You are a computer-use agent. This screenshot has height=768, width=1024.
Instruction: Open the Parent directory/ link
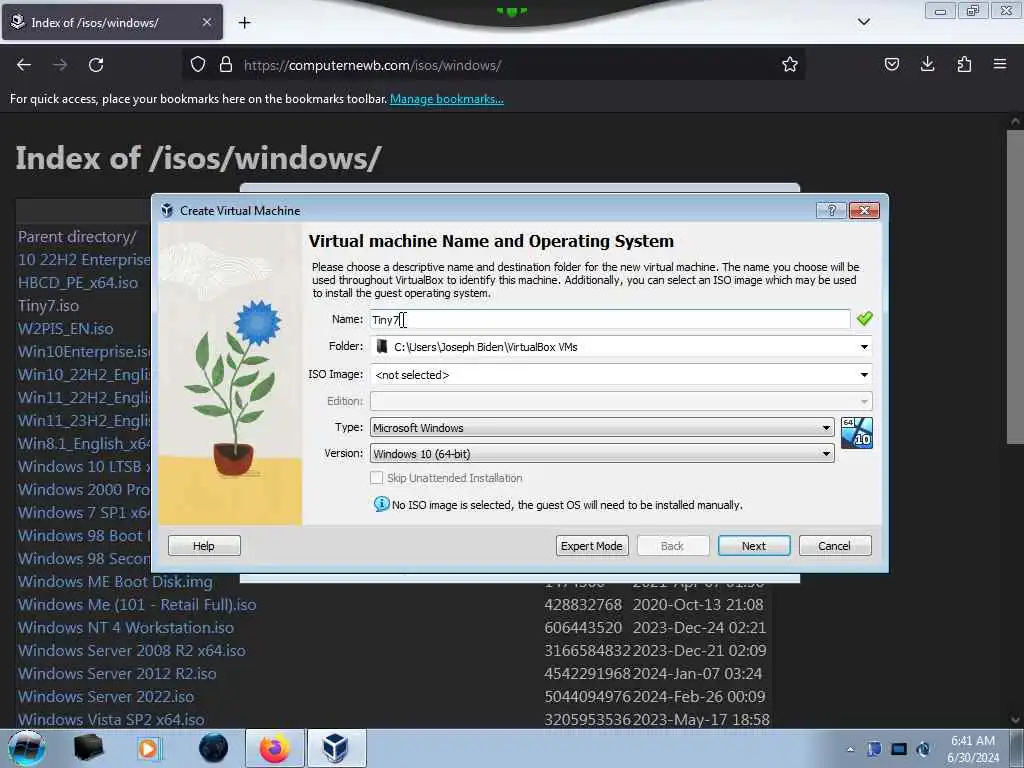coord(77,237)
